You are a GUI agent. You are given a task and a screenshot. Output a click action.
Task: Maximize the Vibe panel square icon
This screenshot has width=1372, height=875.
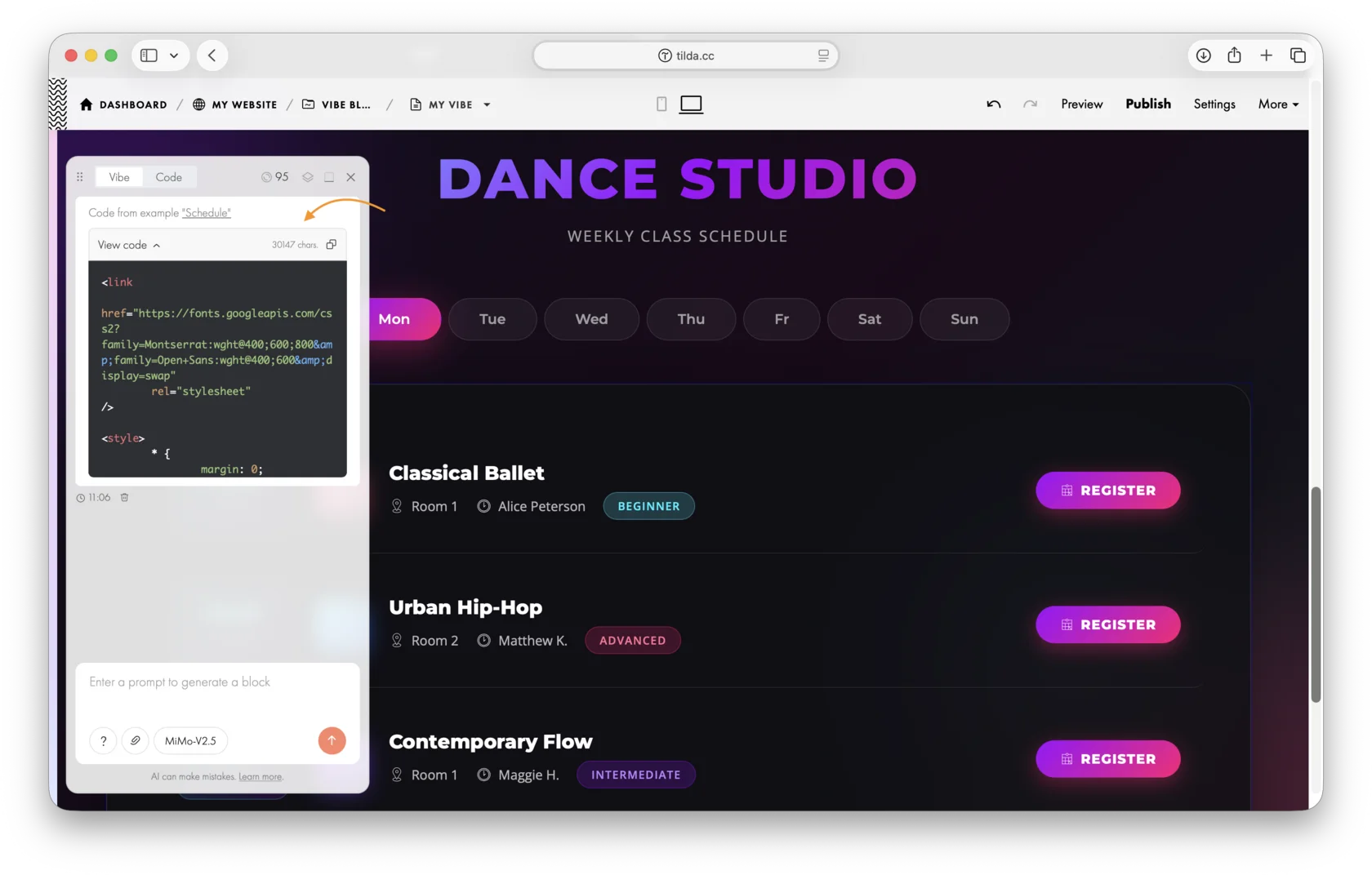329,177
